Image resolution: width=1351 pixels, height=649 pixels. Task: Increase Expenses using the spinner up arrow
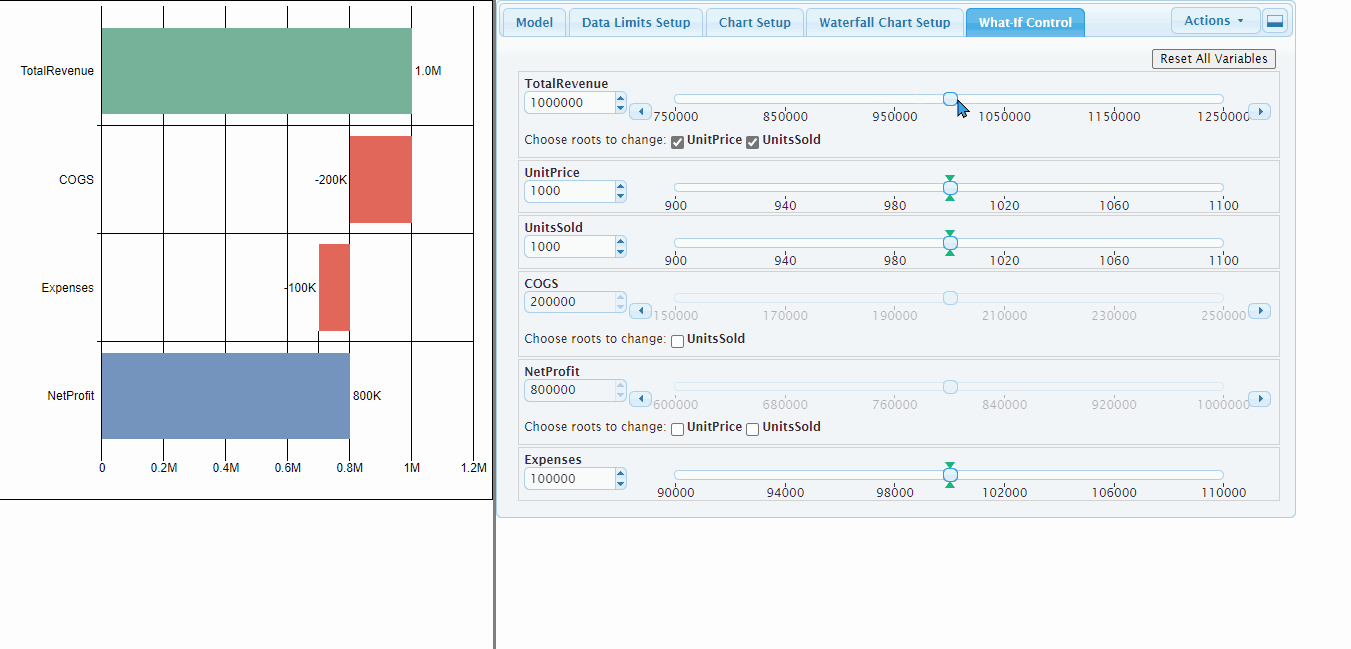pyautogui.click(x=621, y=474)
